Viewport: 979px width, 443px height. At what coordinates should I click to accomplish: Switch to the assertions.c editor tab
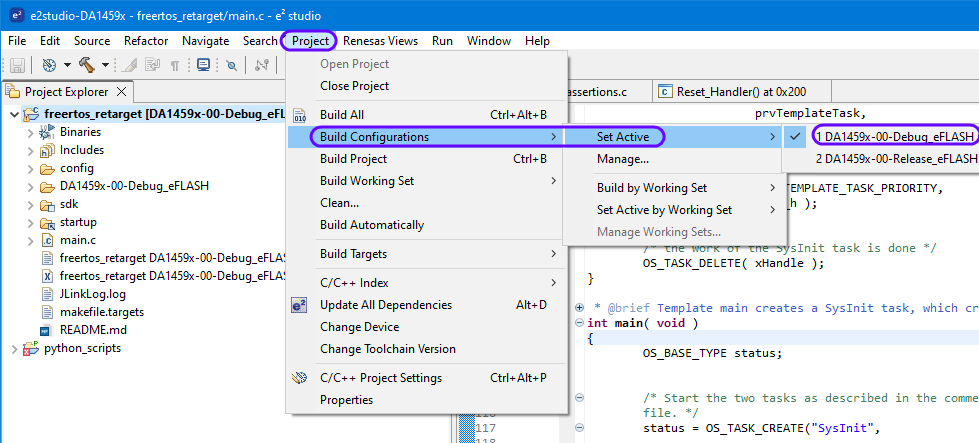(597, 92)
